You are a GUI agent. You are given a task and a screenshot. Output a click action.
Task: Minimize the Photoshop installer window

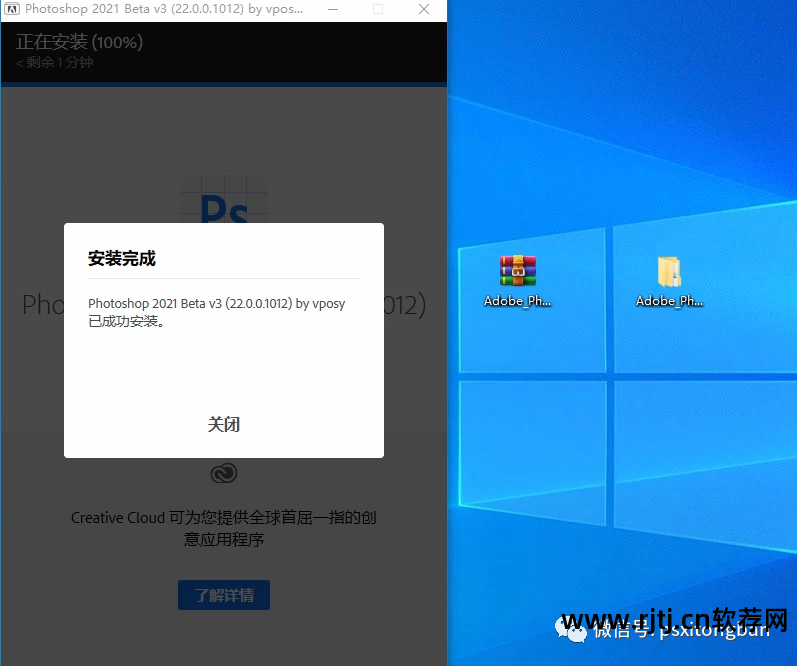tap(333, 9)
